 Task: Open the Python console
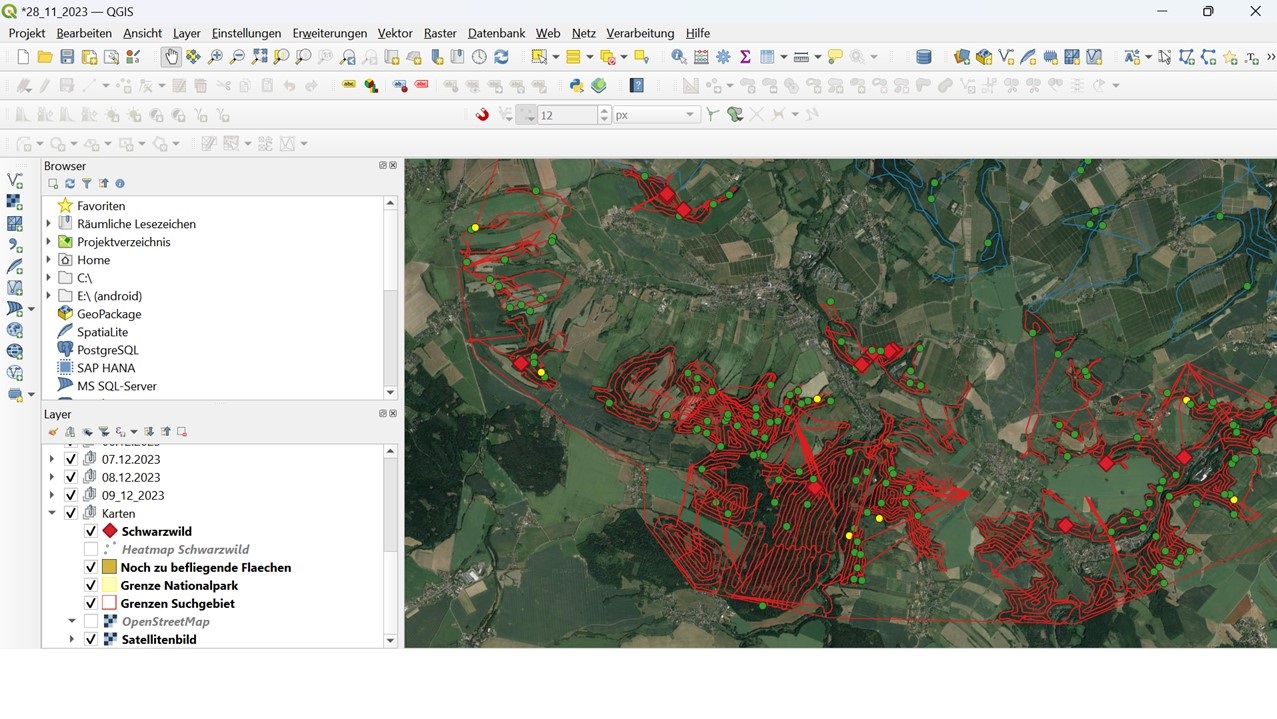pyautogui.click(x=577, y=86)
